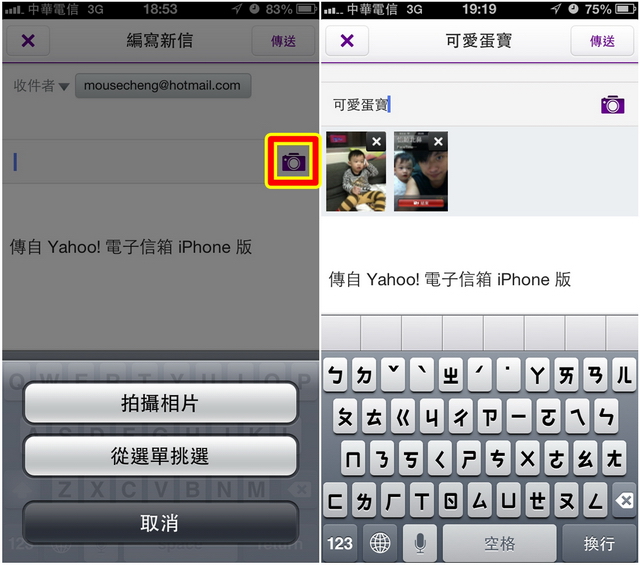Tap the ㄋ key on the keyboard
The width and height of the screenshot is (640, 565).
(x=382, y=459)
